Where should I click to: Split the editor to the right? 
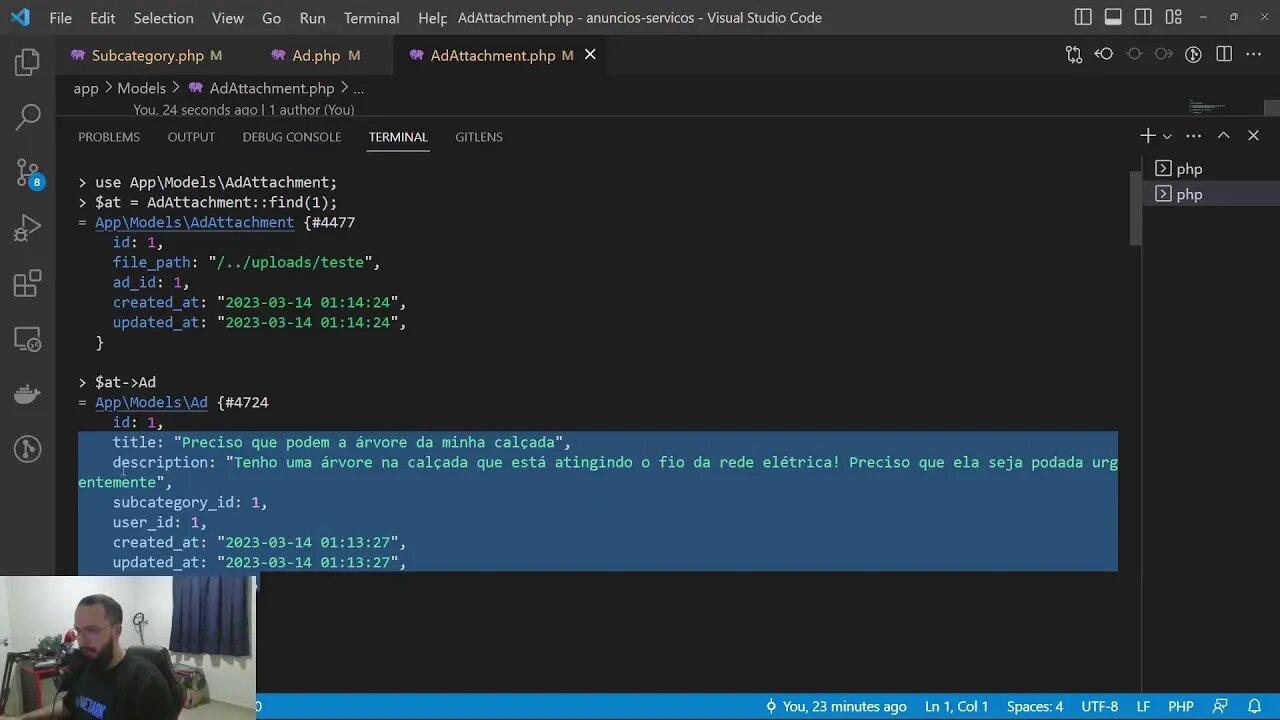(x=1223, y=55)
